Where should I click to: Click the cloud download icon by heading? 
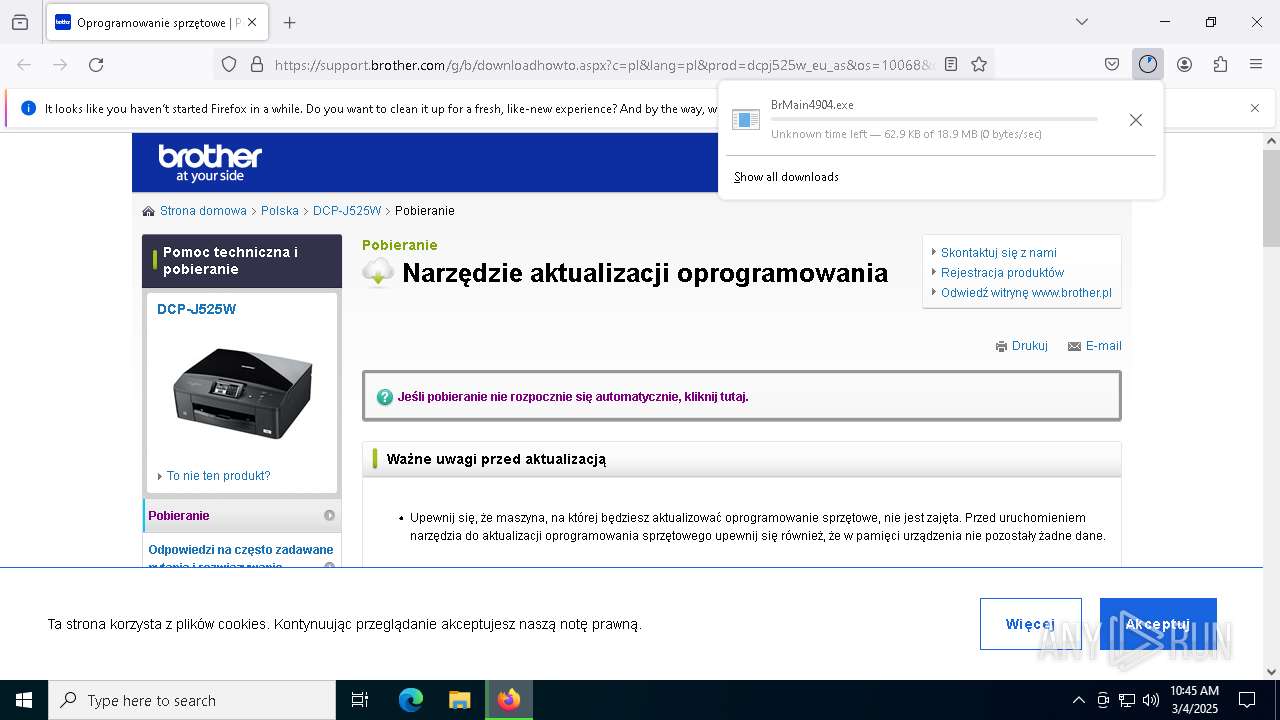pyautogui.click(x=378, y=272)
